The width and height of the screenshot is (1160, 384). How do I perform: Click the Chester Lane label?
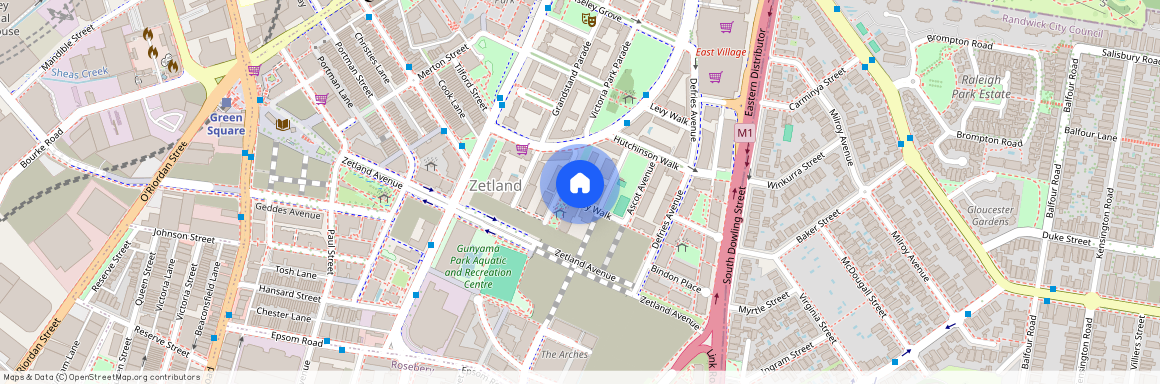point(283,314)
